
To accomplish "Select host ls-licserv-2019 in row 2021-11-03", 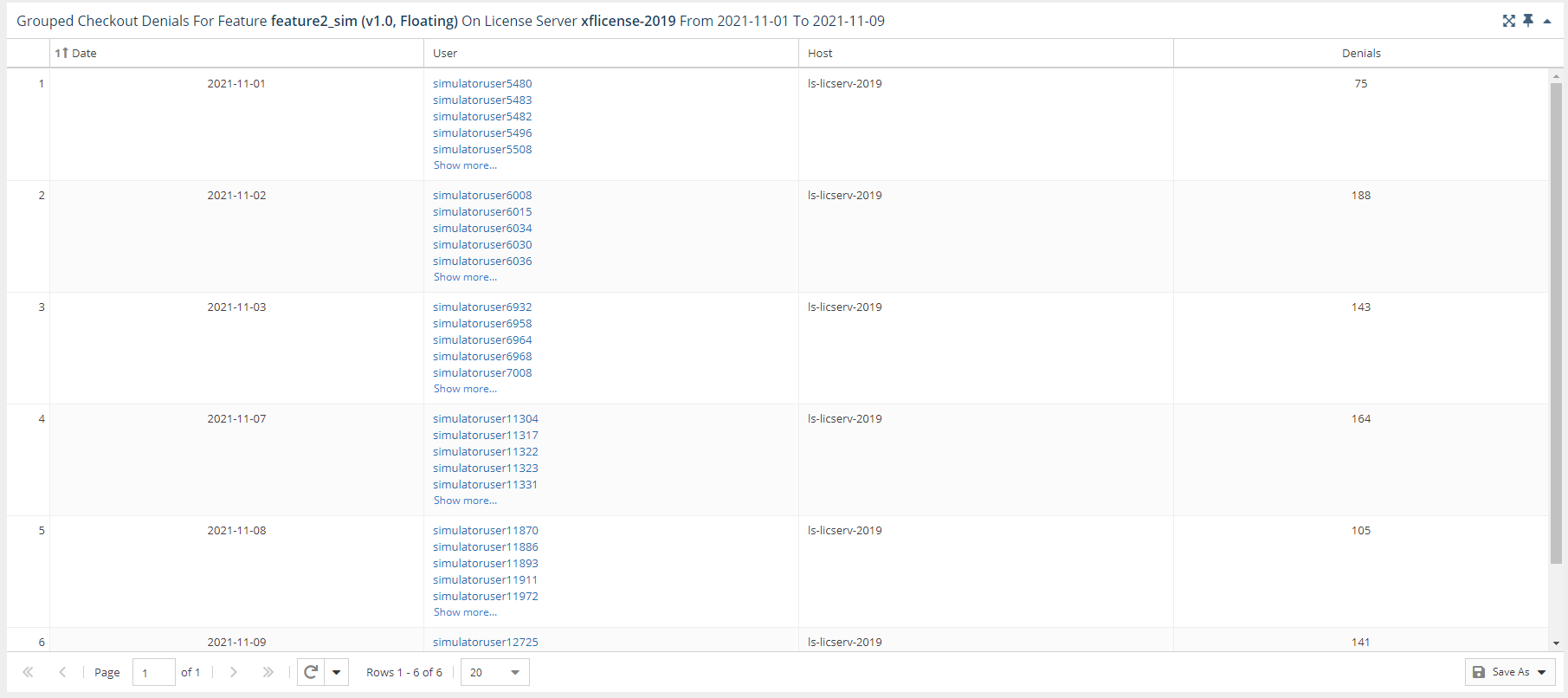I will [845, 307].
